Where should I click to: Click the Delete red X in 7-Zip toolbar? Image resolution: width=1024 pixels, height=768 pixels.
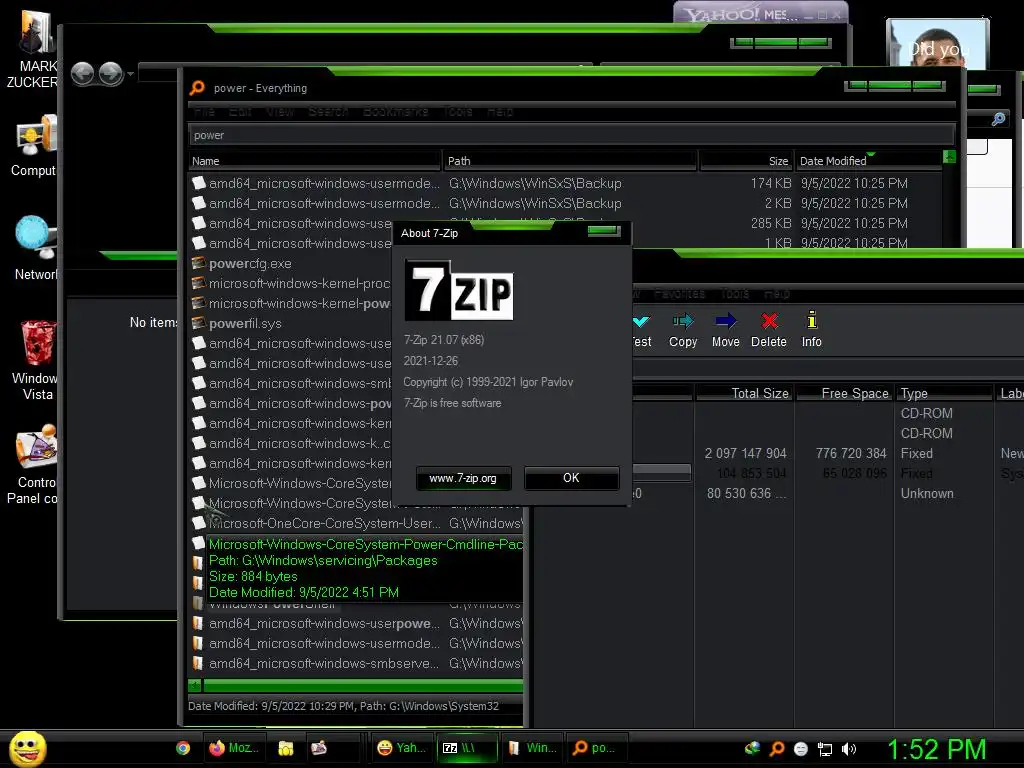(769, 329)
